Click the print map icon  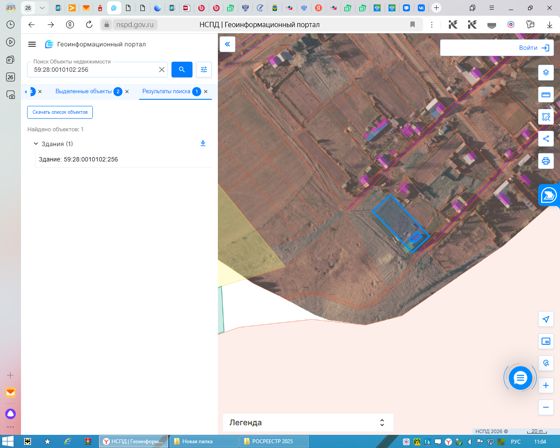pos(545,161)
